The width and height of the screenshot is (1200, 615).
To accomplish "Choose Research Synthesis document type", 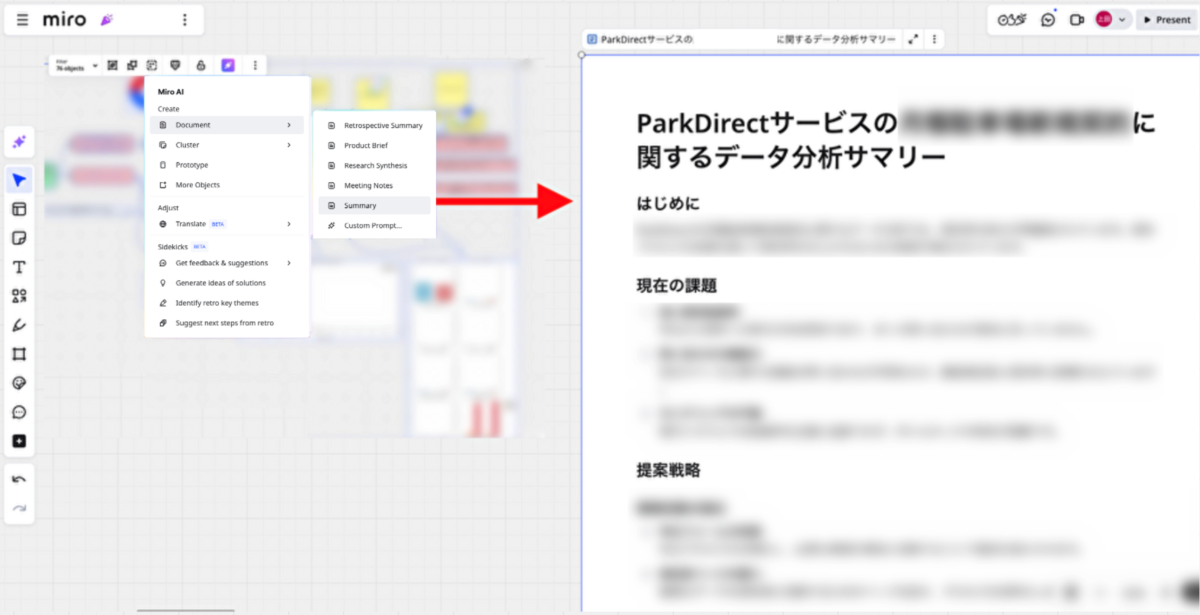I will coord(374,166).
